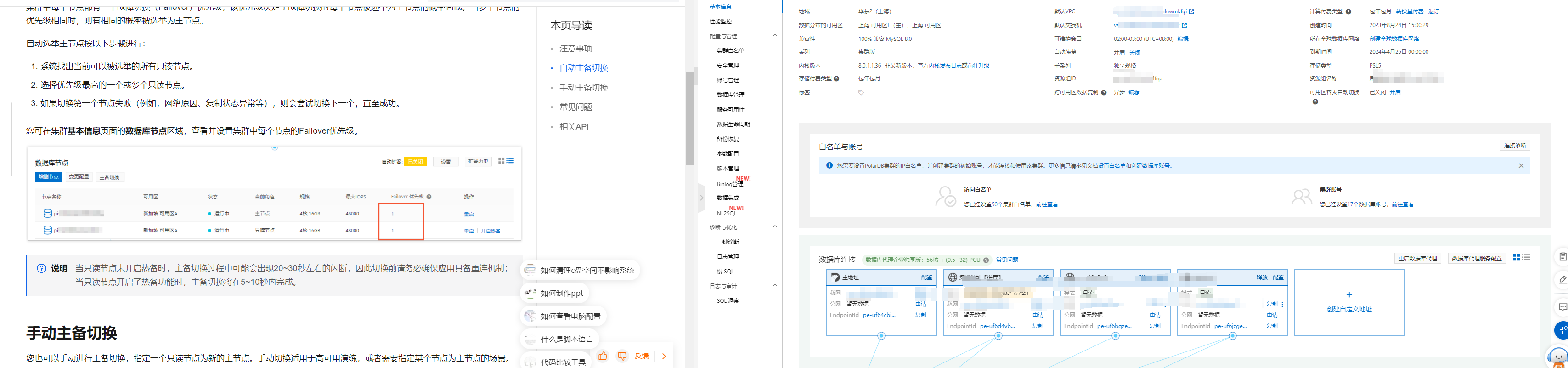This screenshot has height=368, width=1568.
Task: Open 内核发布日志 link
Action: tap(946, 65)
